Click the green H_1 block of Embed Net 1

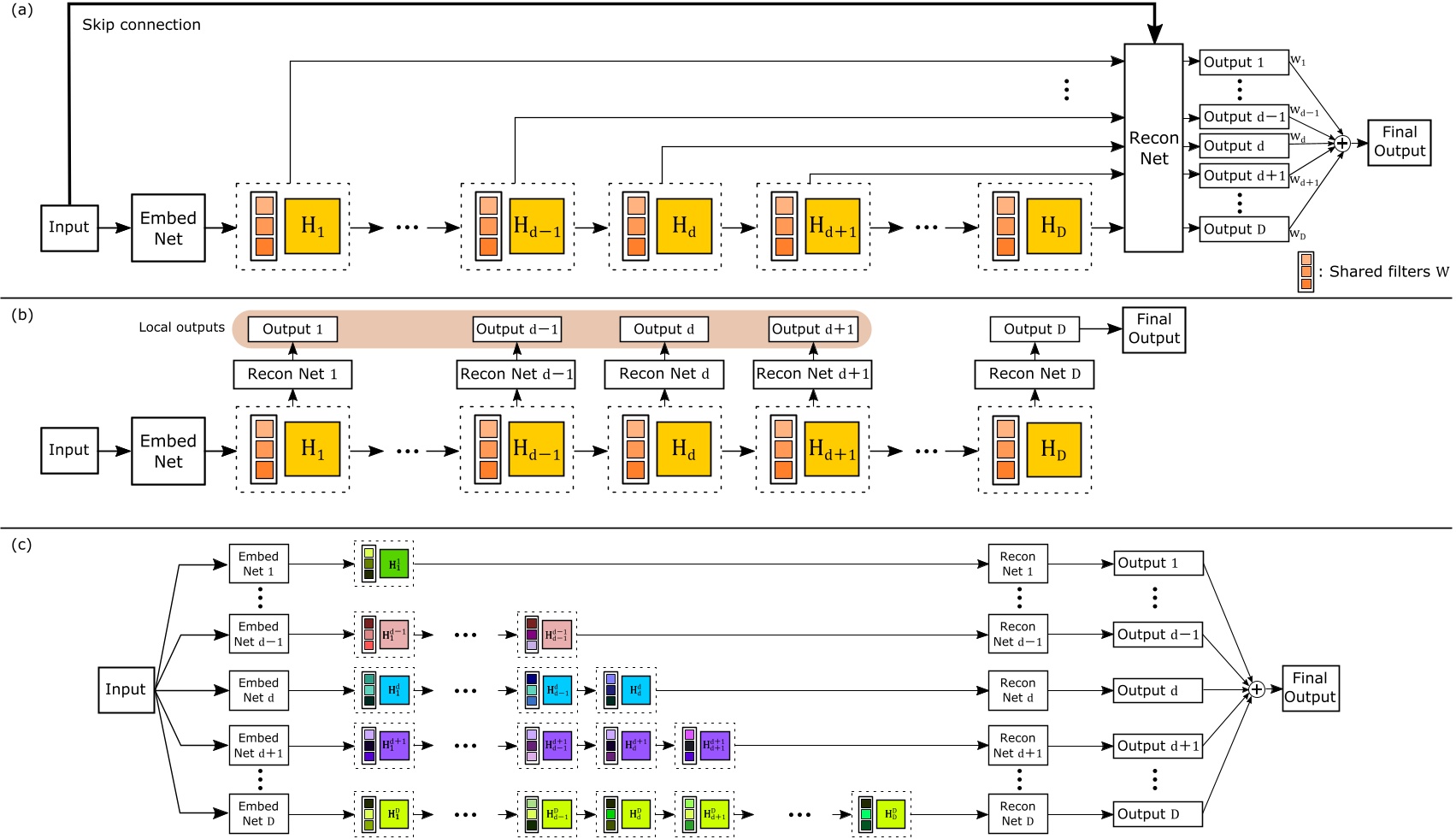(393, 564)
